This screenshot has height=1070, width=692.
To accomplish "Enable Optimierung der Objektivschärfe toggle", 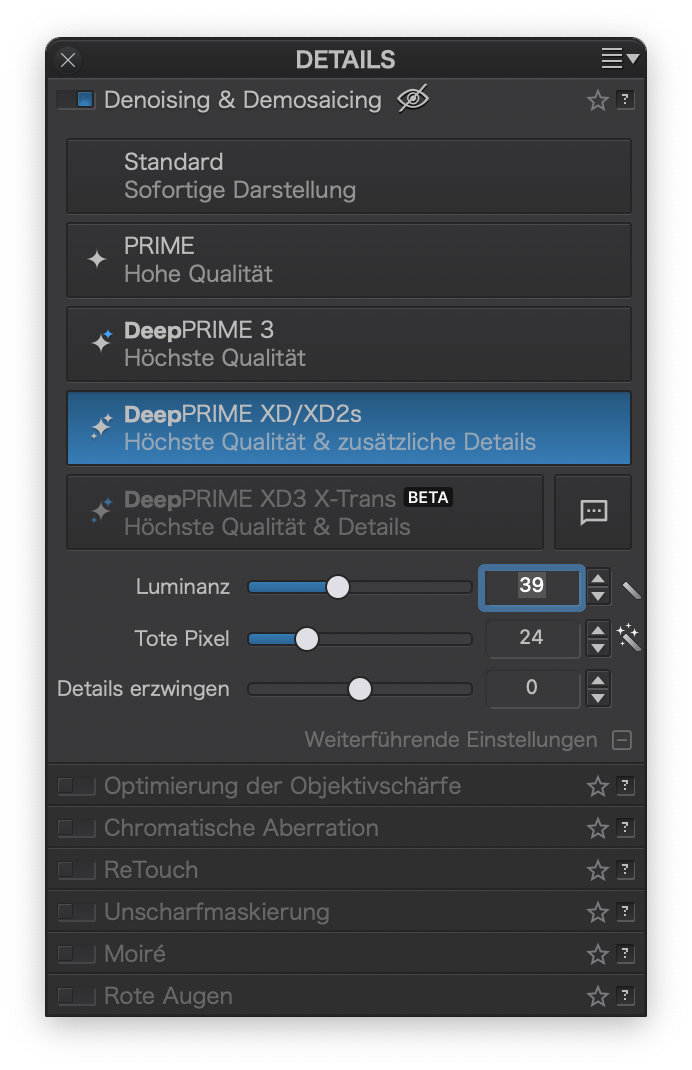I will [x=76, y=786].
